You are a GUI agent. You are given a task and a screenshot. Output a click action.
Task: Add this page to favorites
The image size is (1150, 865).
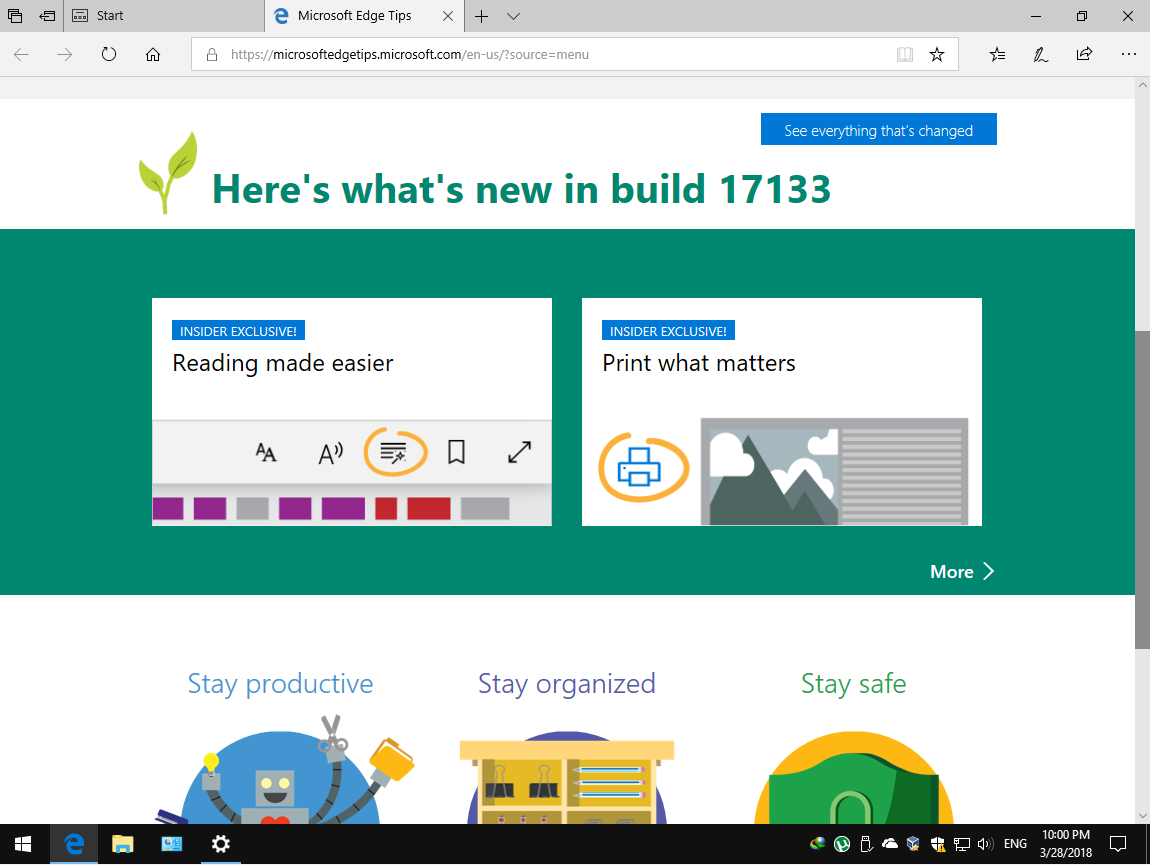coord(937,54)
